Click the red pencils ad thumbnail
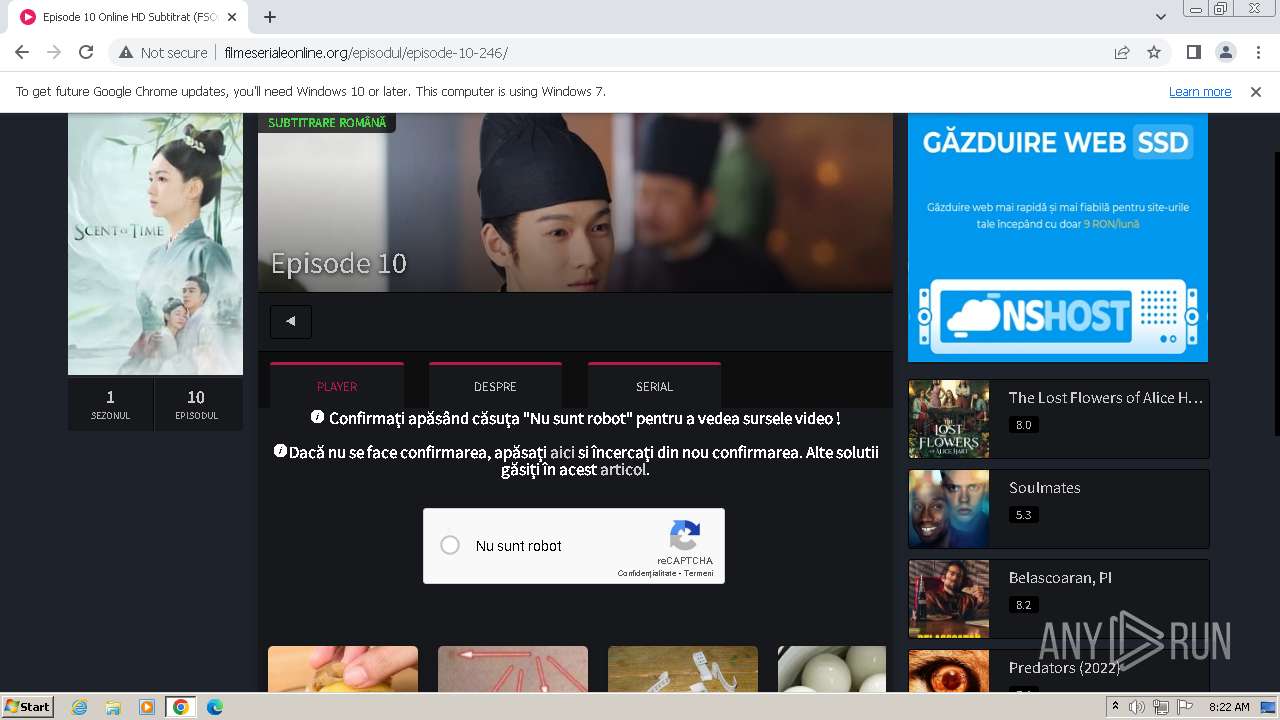1280x720 pixels. tap(513, 669)
